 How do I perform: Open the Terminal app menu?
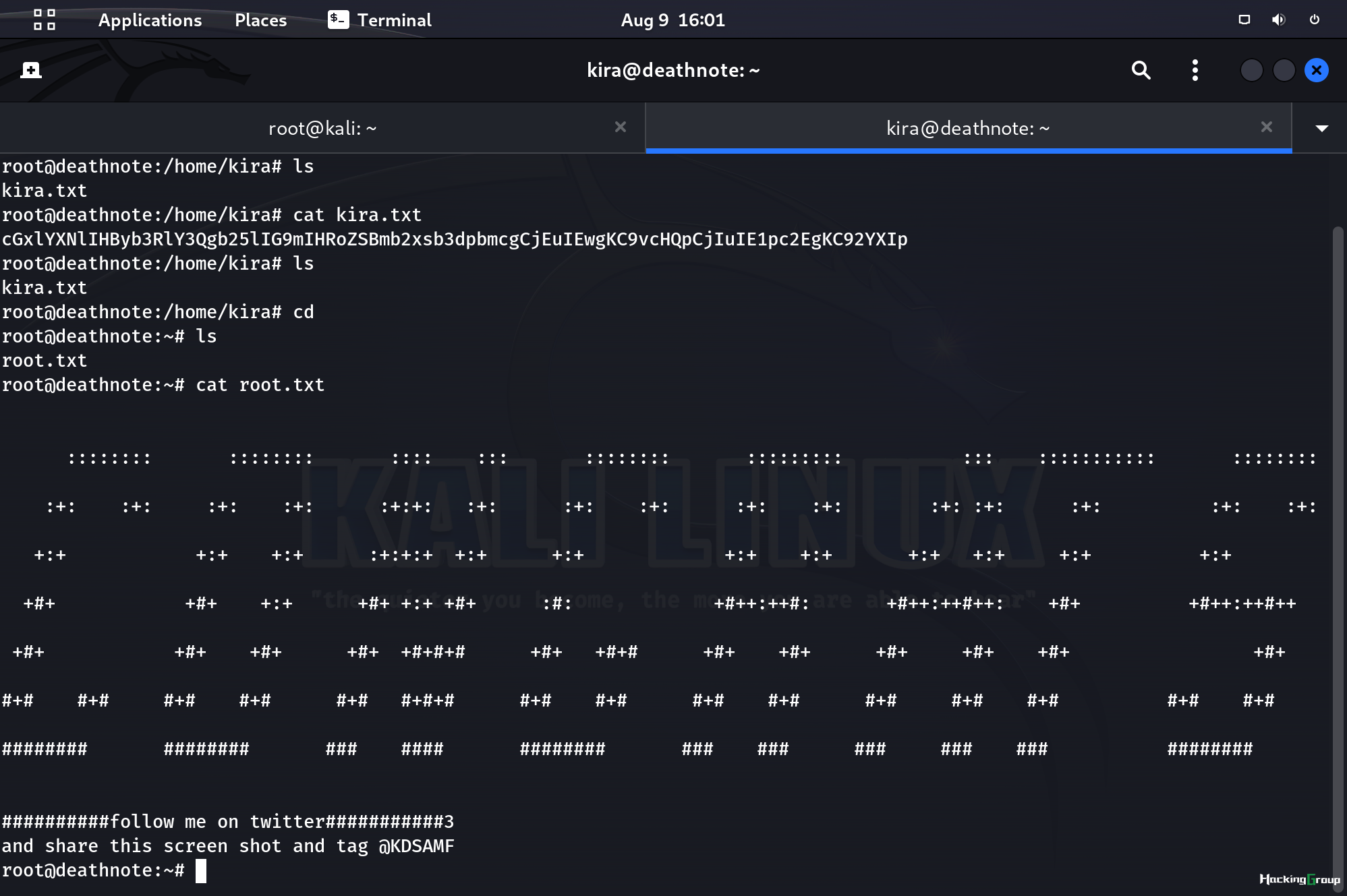coord(380,20)
